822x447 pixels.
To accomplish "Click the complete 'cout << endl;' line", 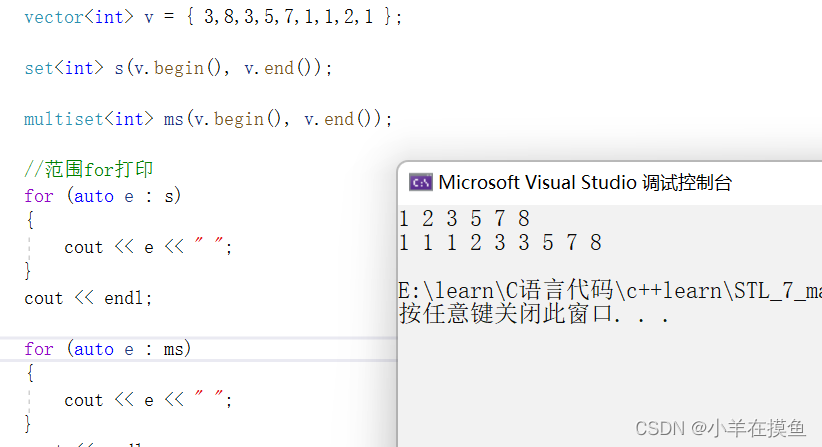I will (88, 298).
